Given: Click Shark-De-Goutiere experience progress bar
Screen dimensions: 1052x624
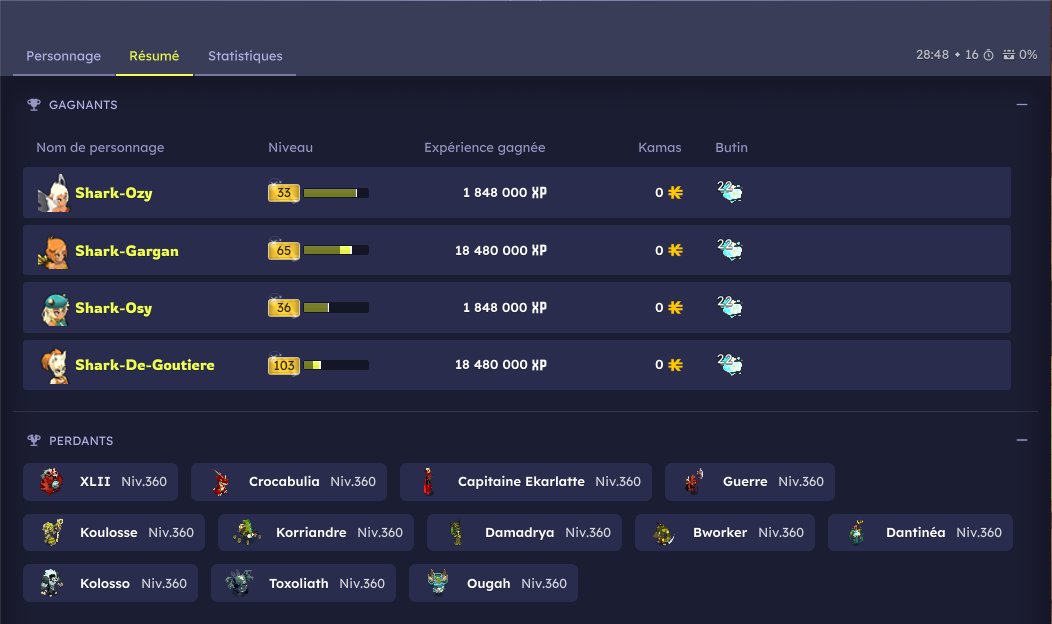Looking at the screenshot, I should pos(336,365).
